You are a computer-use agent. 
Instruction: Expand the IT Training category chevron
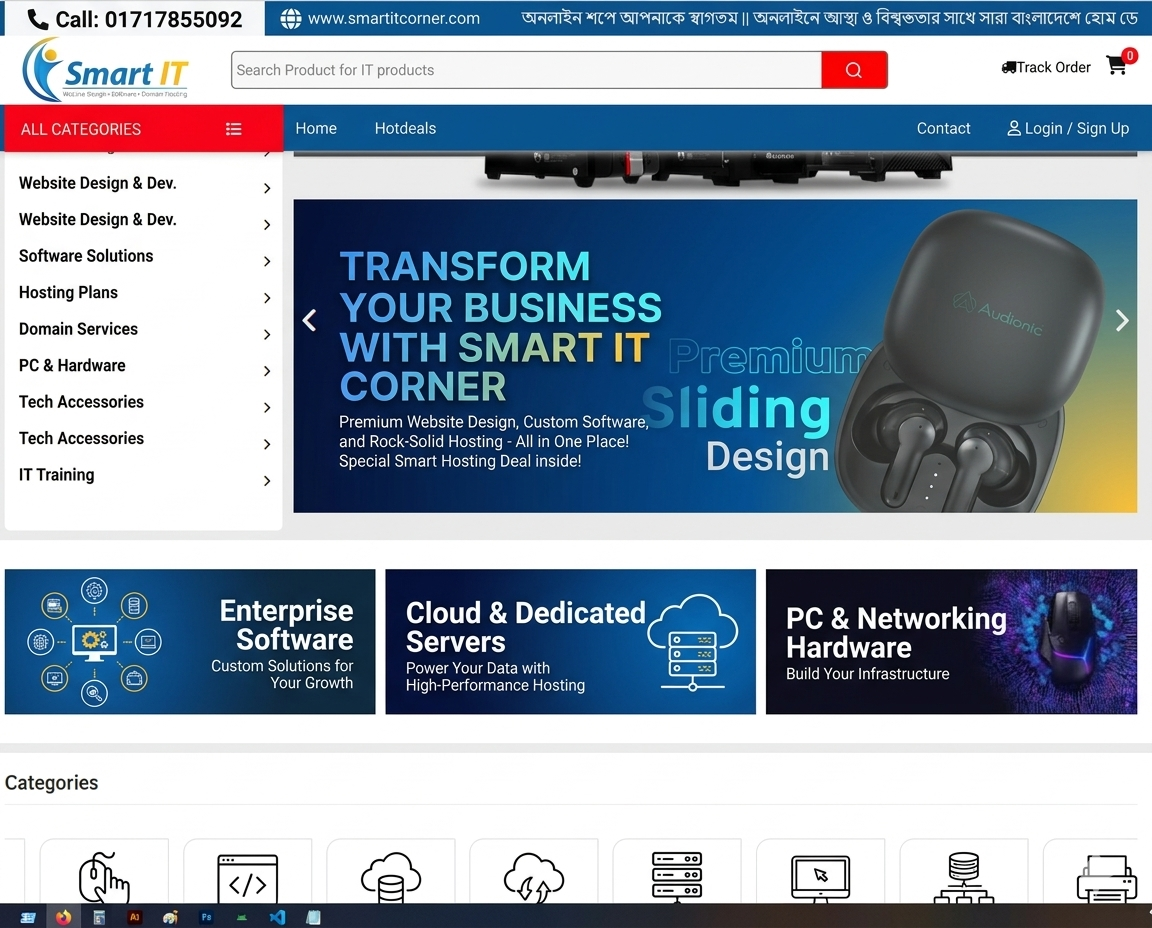pos(267,481)
